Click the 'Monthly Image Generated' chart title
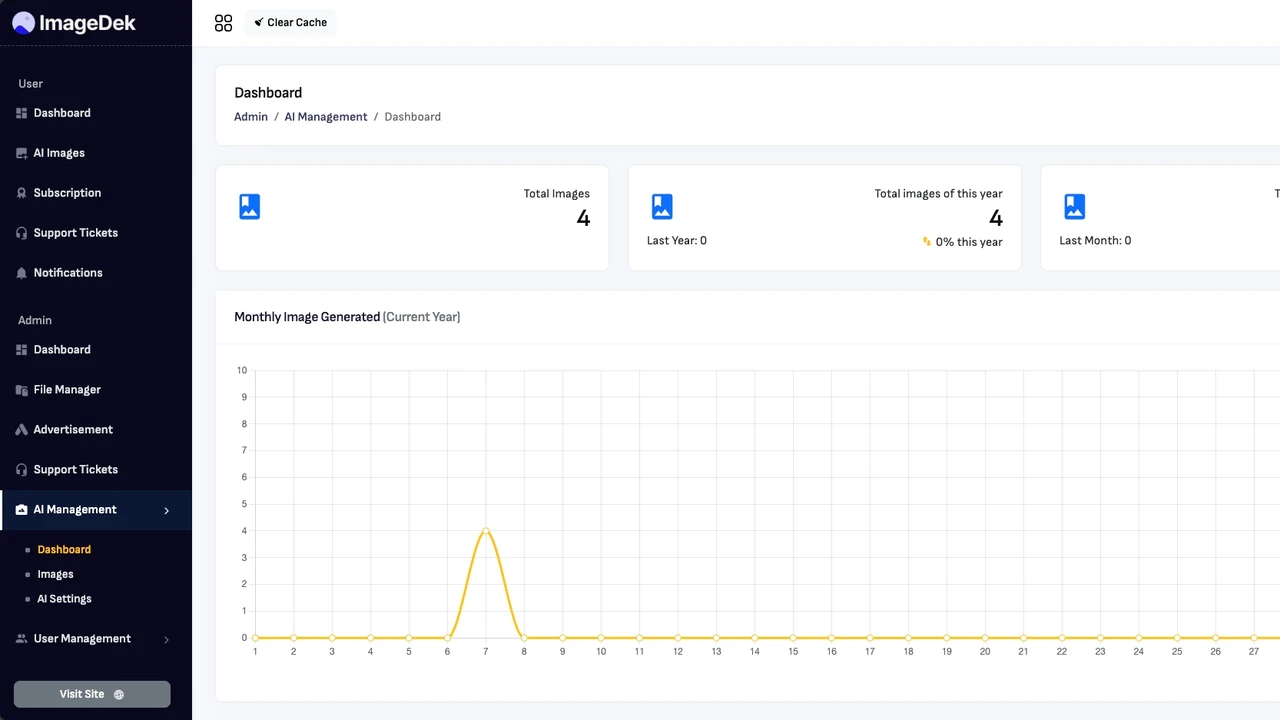Screen dimensions: 1280x720 tap(307, 317)
